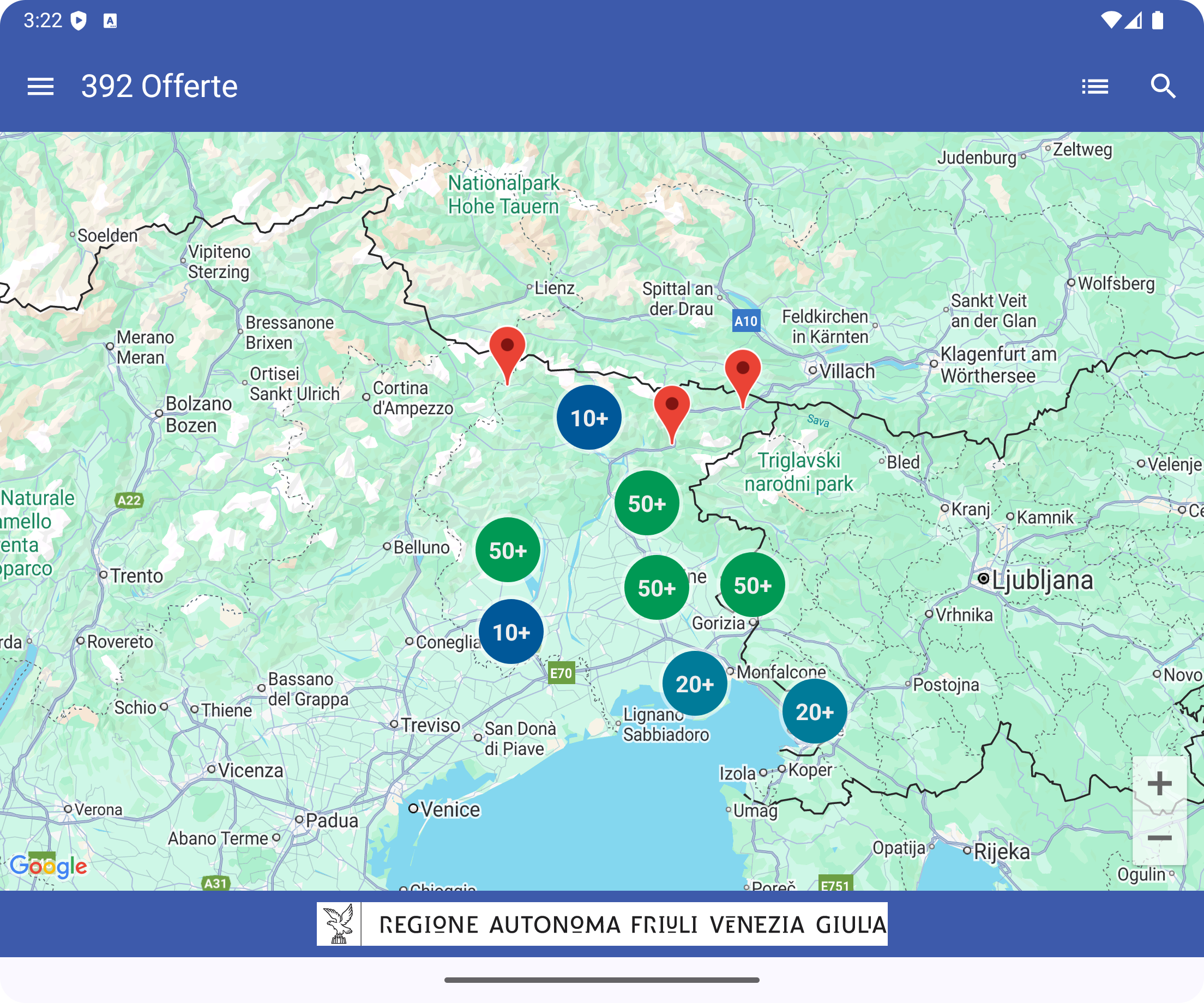Expand blue 10+ cluster near Conegliano
The image size is (1204, 1003).
click(x=511, y=632)
